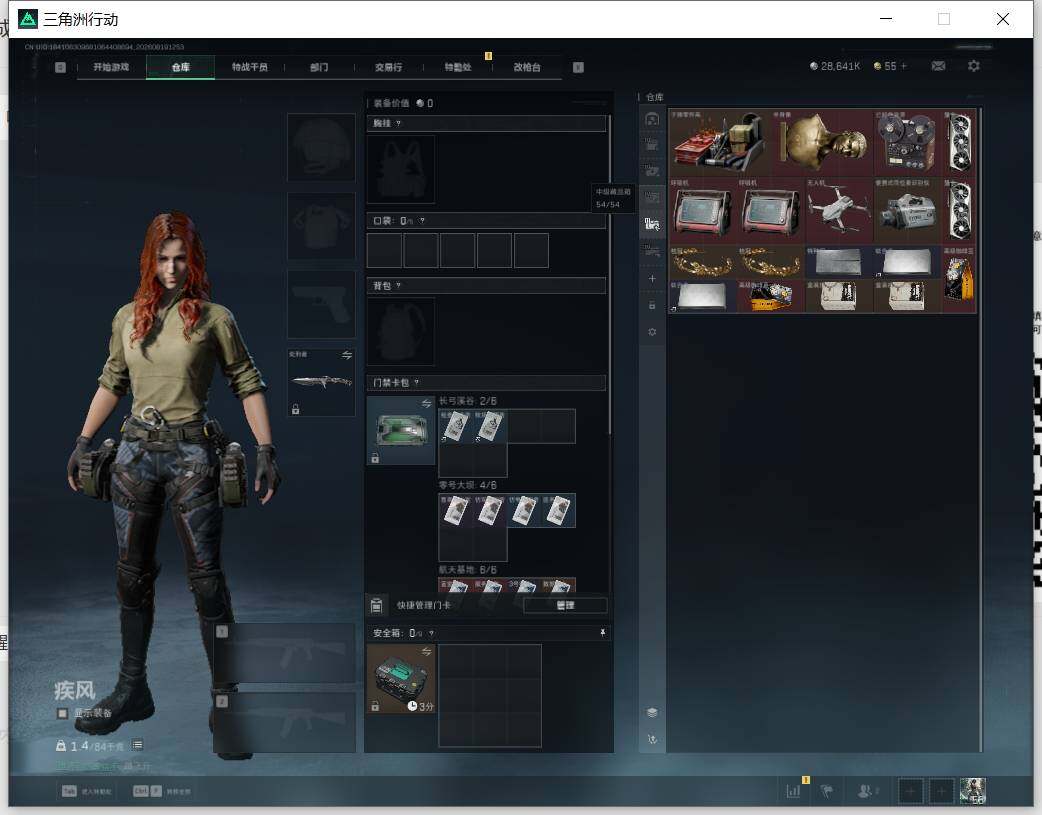Open the statistics chart icon
This screenshot has height=815, width=1042.
793,791
